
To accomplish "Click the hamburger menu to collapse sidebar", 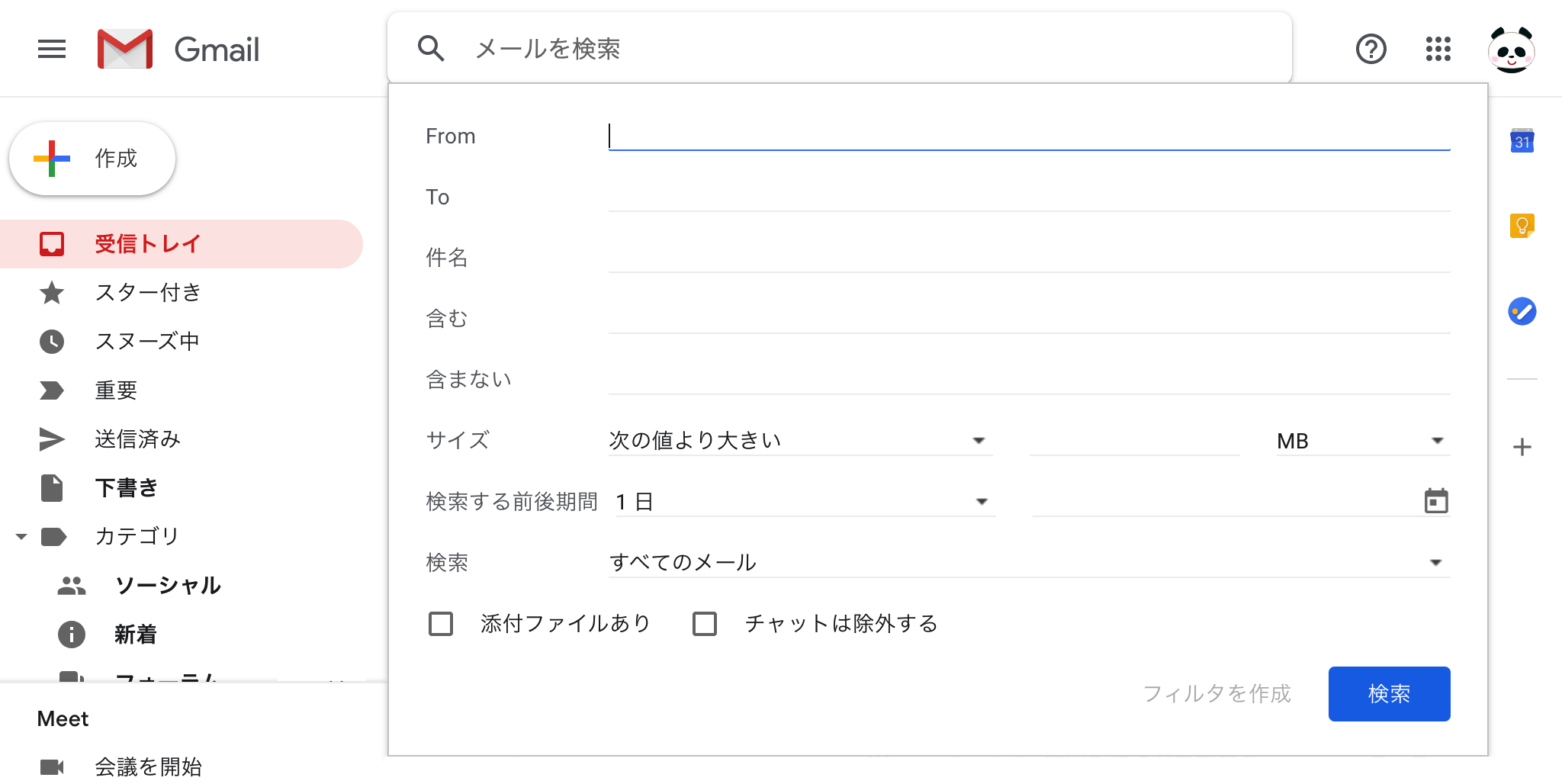I will tap(51, 49).
